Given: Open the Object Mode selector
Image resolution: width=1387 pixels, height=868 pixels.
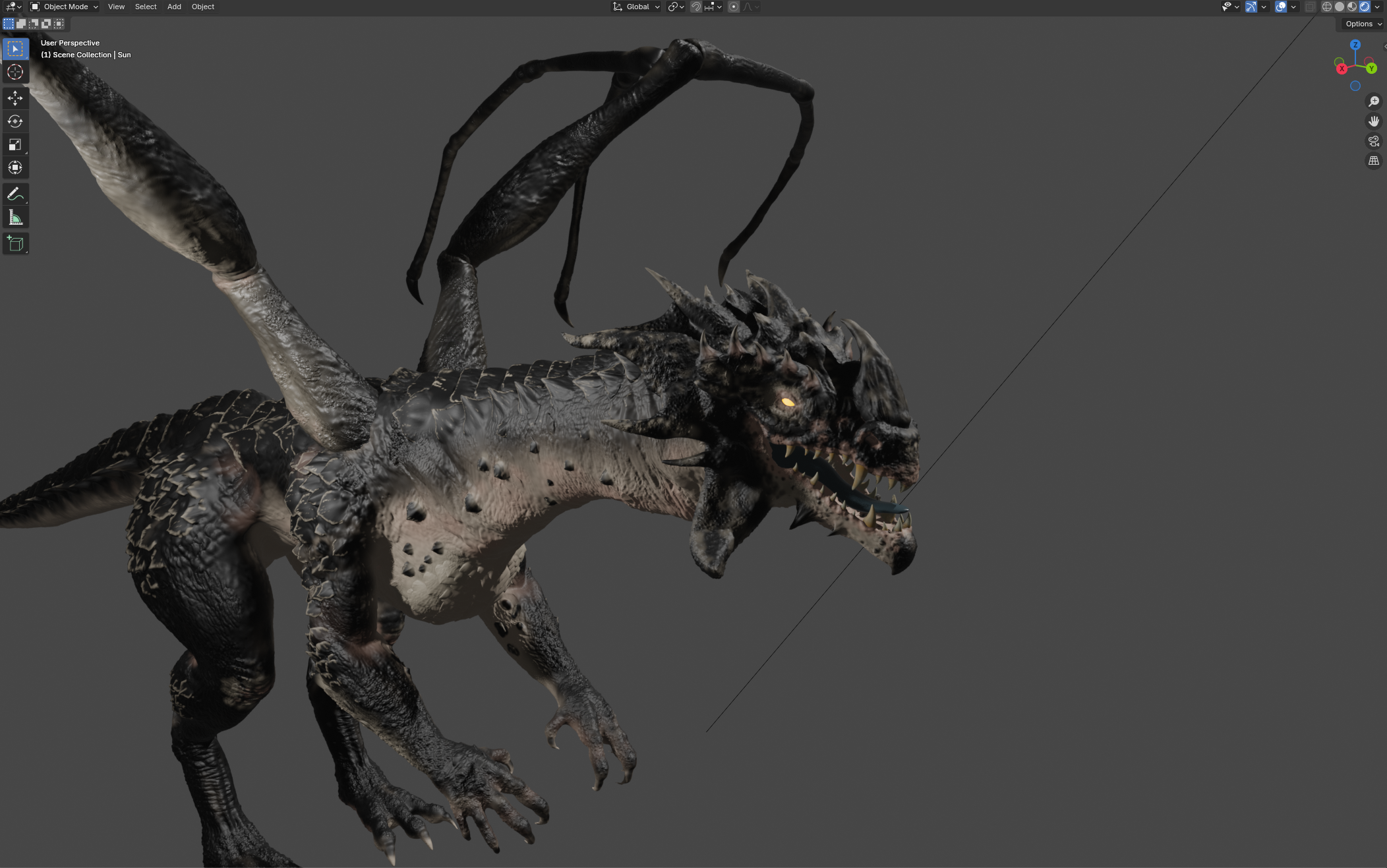Looking at the screenshot, I should pyautogui.click(x=63, y=7).
